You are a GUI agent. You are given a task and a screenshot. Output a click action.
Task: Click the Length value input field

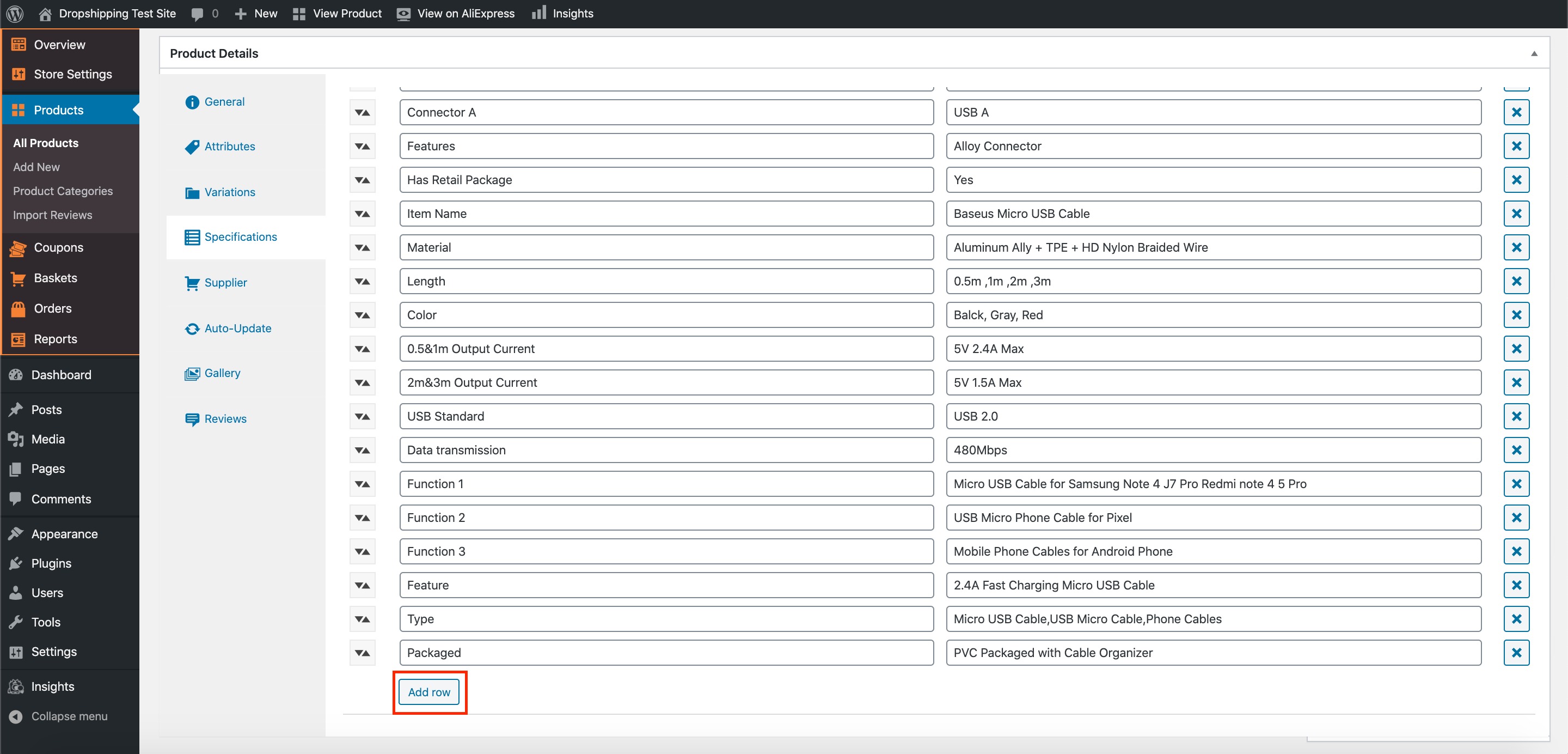point(1213,281)
